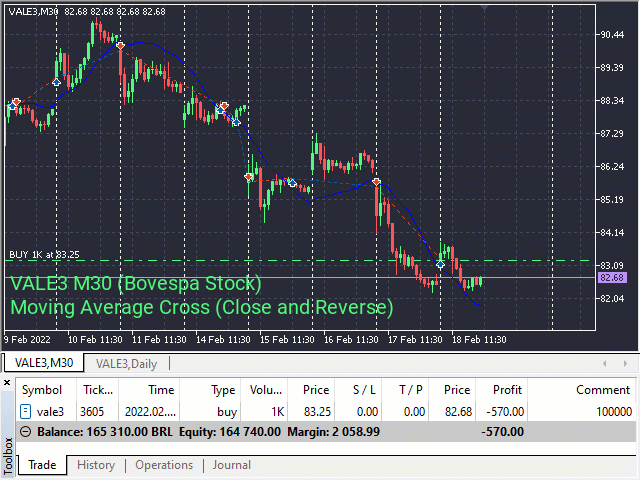Close the Toolbox panel with X
Screen dimensions: 640x480
click(x=7, y=382)
